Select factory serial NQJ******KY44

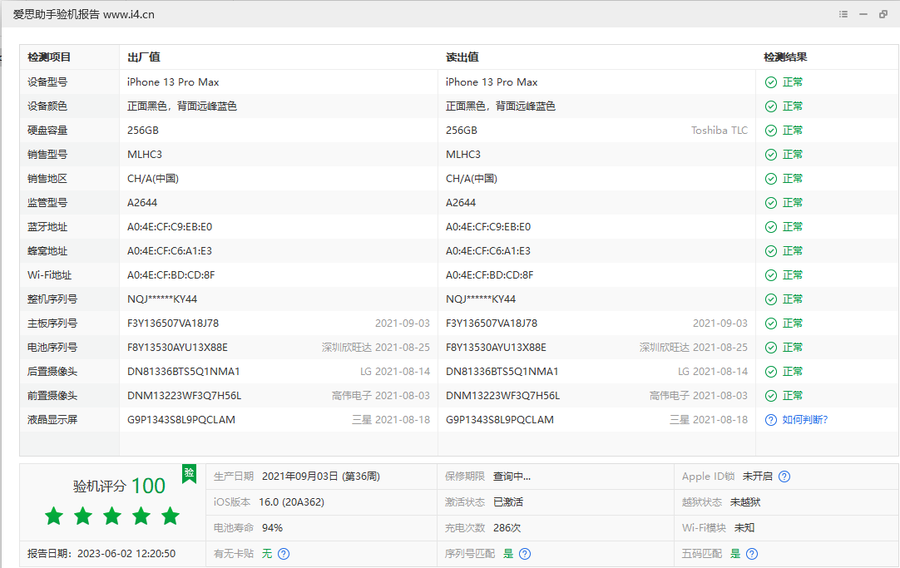[x=162, y=299]
